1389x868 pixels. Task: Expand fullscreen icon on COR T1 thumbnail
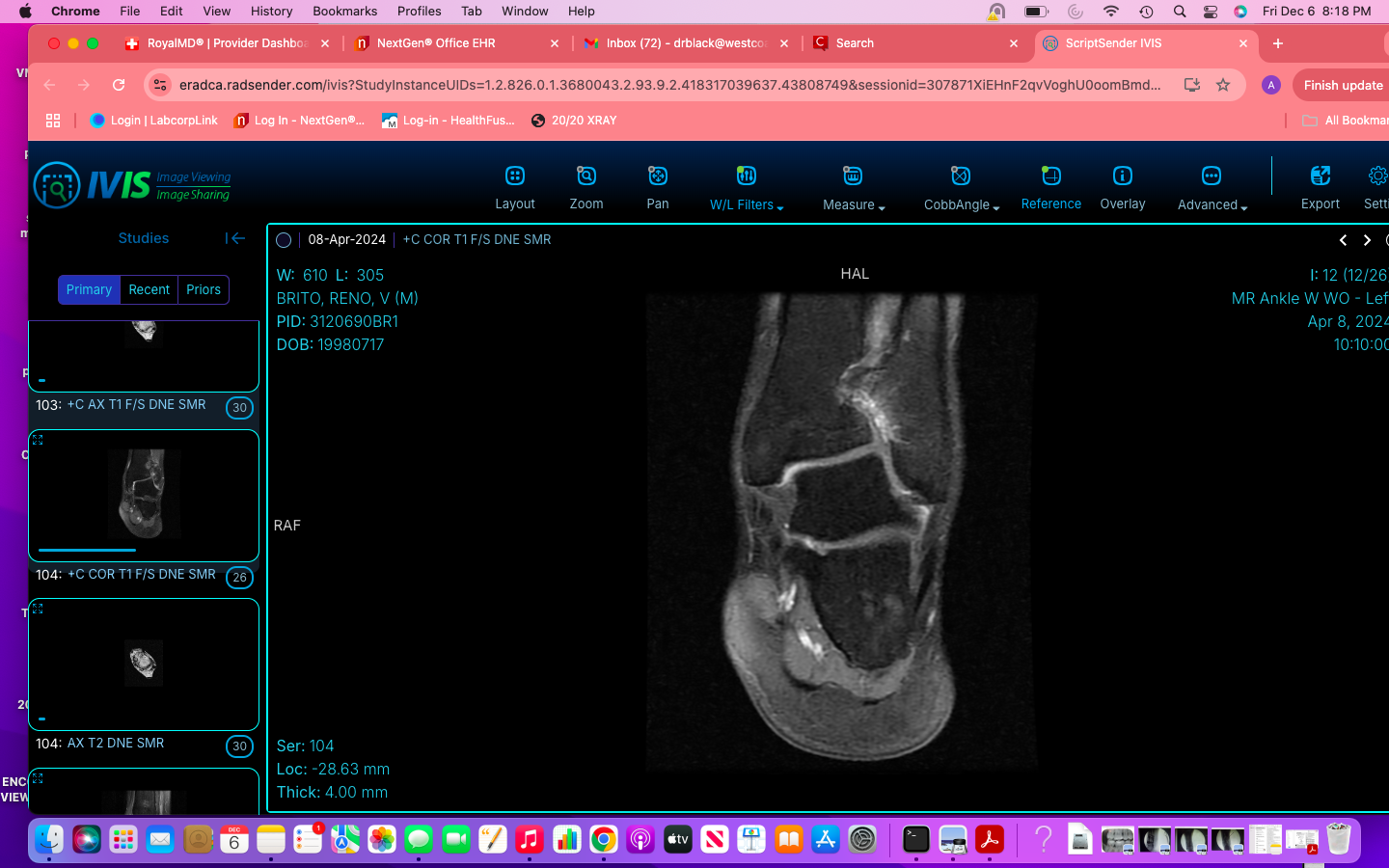pyautogui.click(x=39, y=440)
